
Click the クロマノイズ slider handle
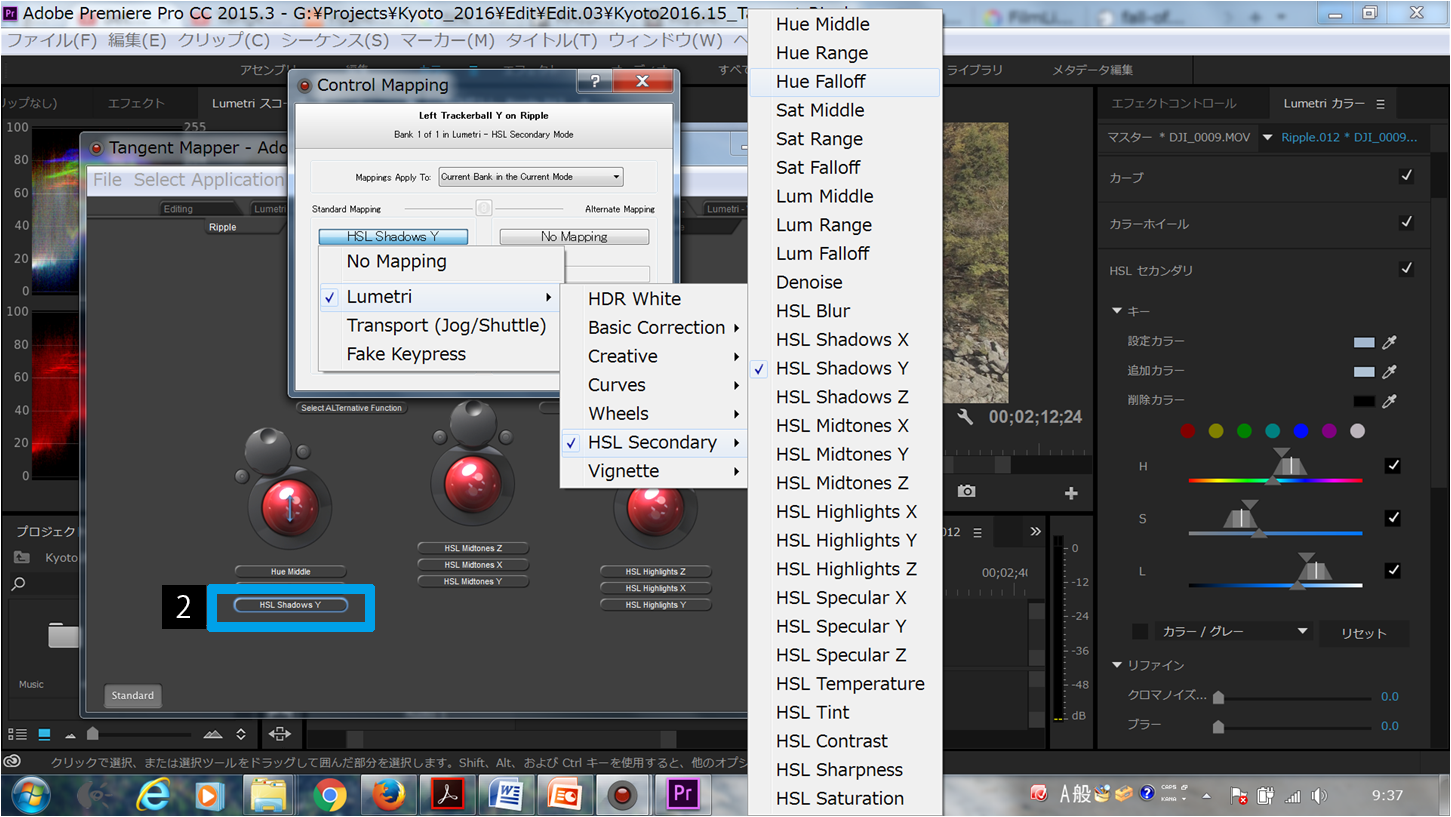click(1218, 697)
